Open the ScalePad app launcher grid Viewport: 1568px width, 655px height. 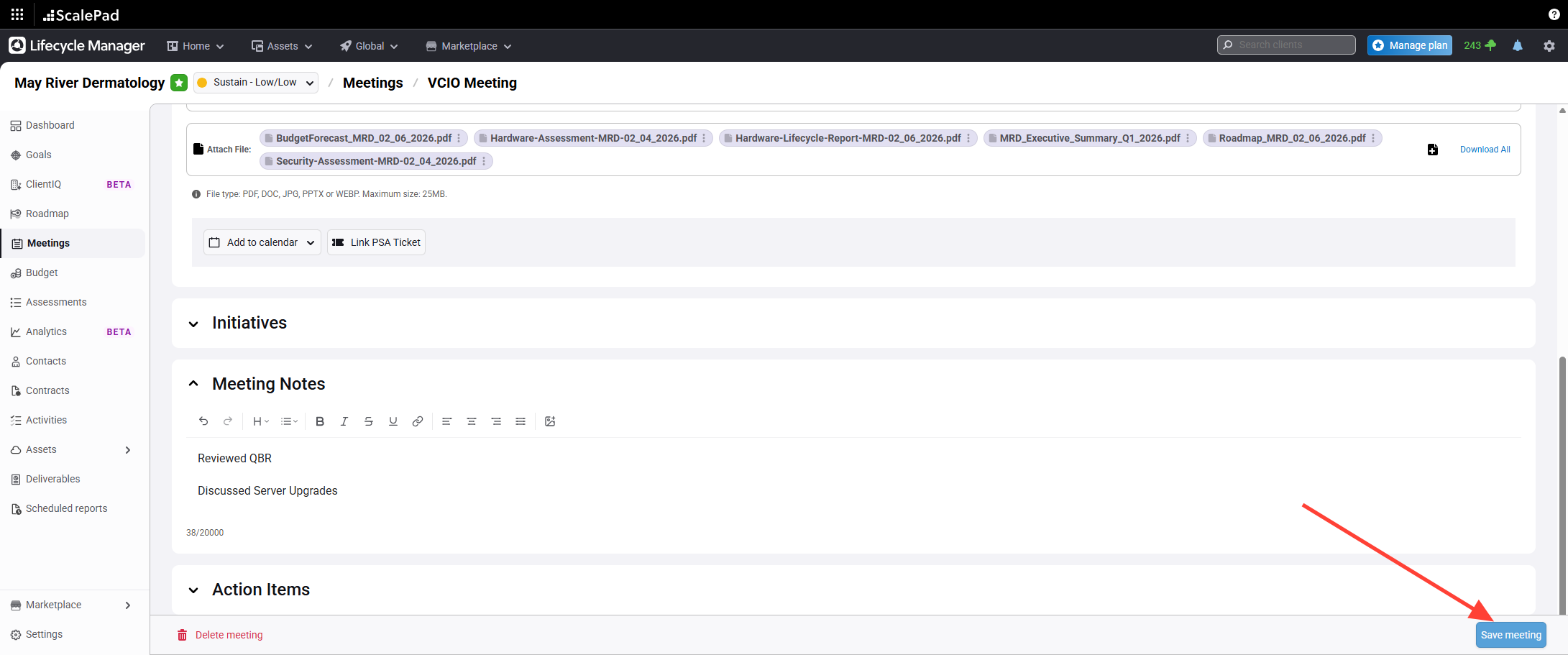click(17, 14)
